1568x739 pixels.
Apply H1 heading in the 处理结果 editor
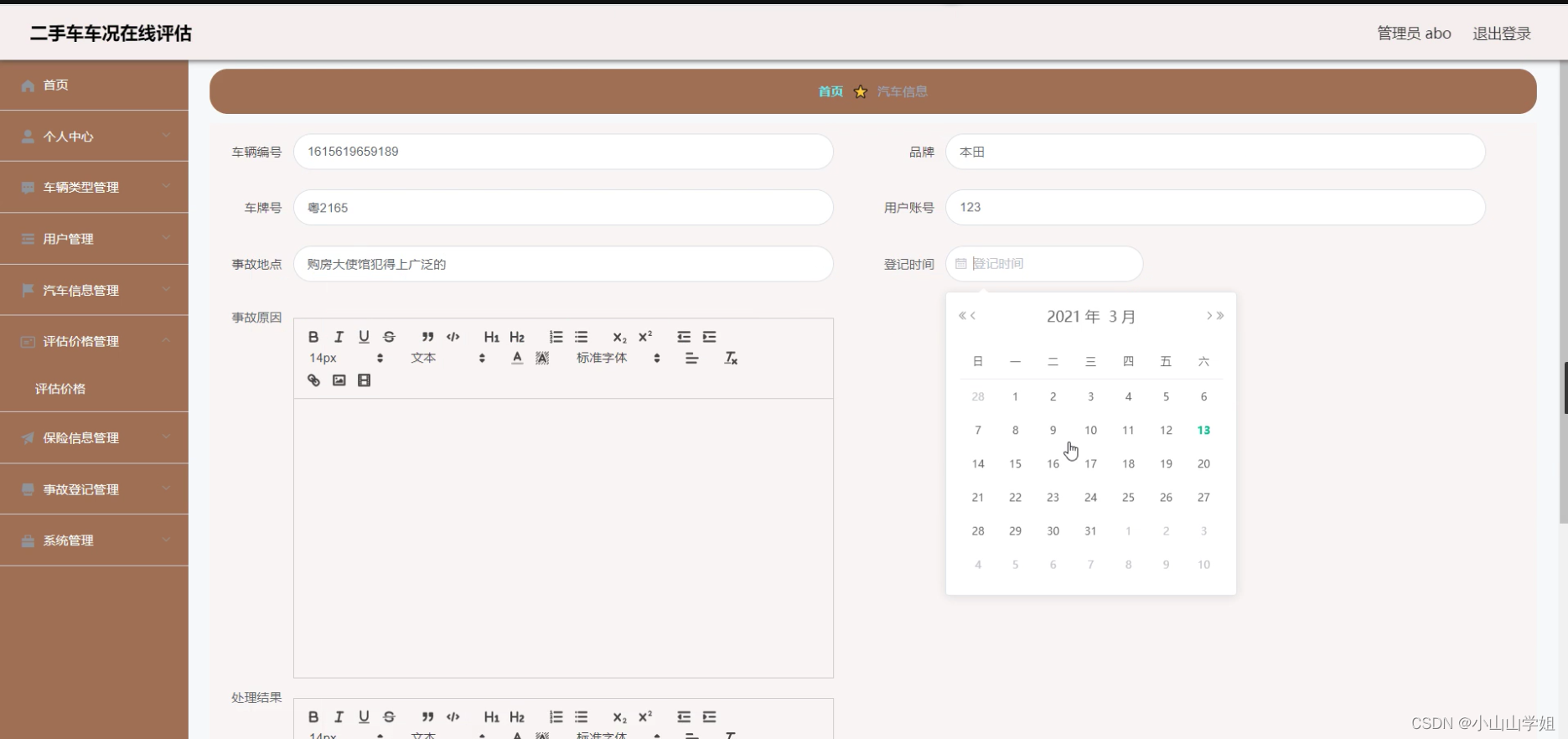(x=491, y=717)
